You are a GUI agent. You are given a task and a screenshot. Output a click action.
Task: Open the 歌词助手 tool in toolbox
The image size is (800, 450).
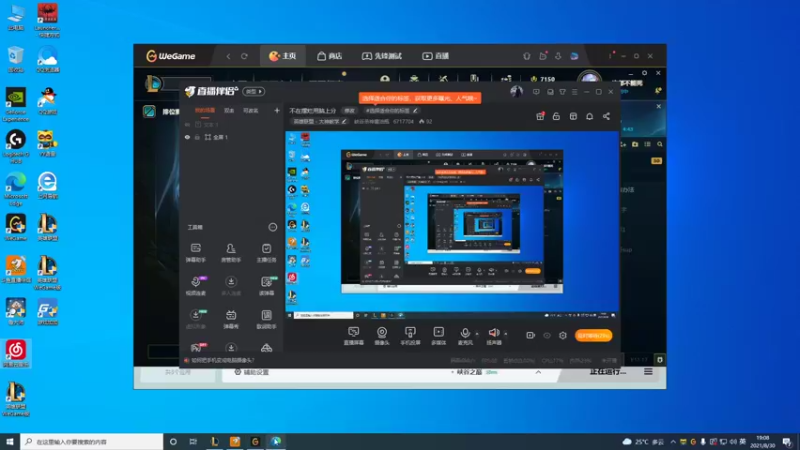266,319
